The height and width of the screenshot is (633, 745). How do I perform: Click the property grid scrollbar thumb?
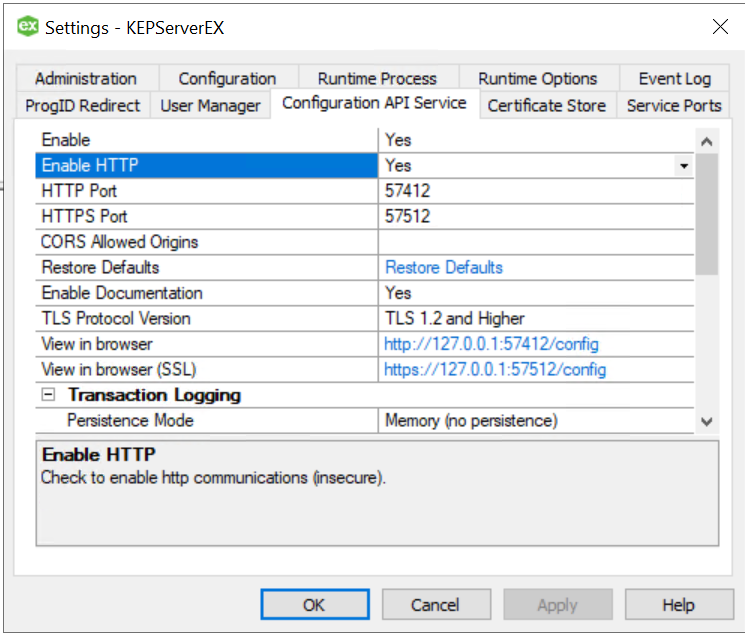707,214
